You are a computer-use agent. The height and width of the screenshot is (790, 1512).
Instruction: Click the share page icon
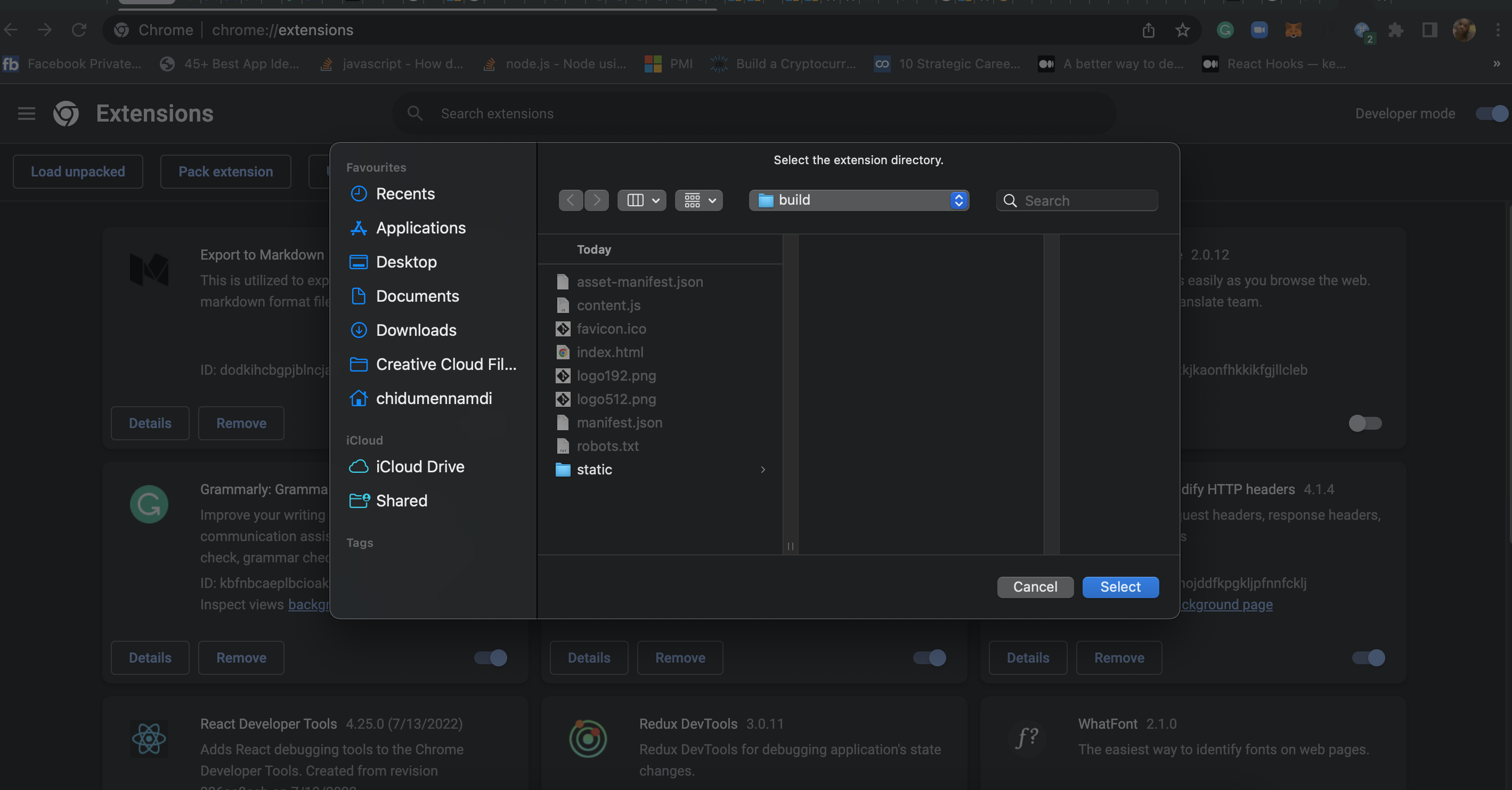click(x=1148, y=30)
